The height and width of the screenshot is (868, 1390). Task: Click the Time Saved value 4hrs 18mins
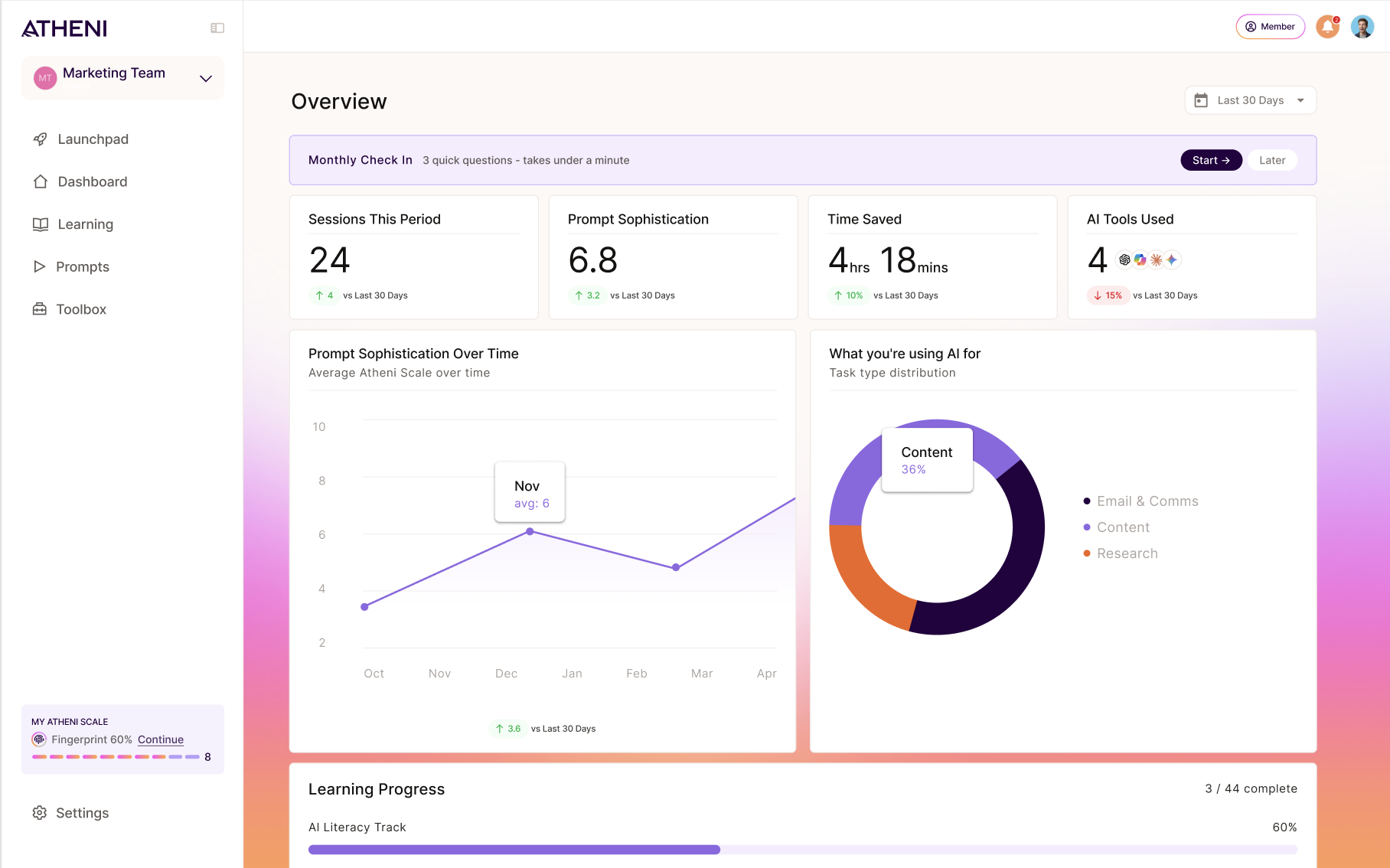coord(888,260)
